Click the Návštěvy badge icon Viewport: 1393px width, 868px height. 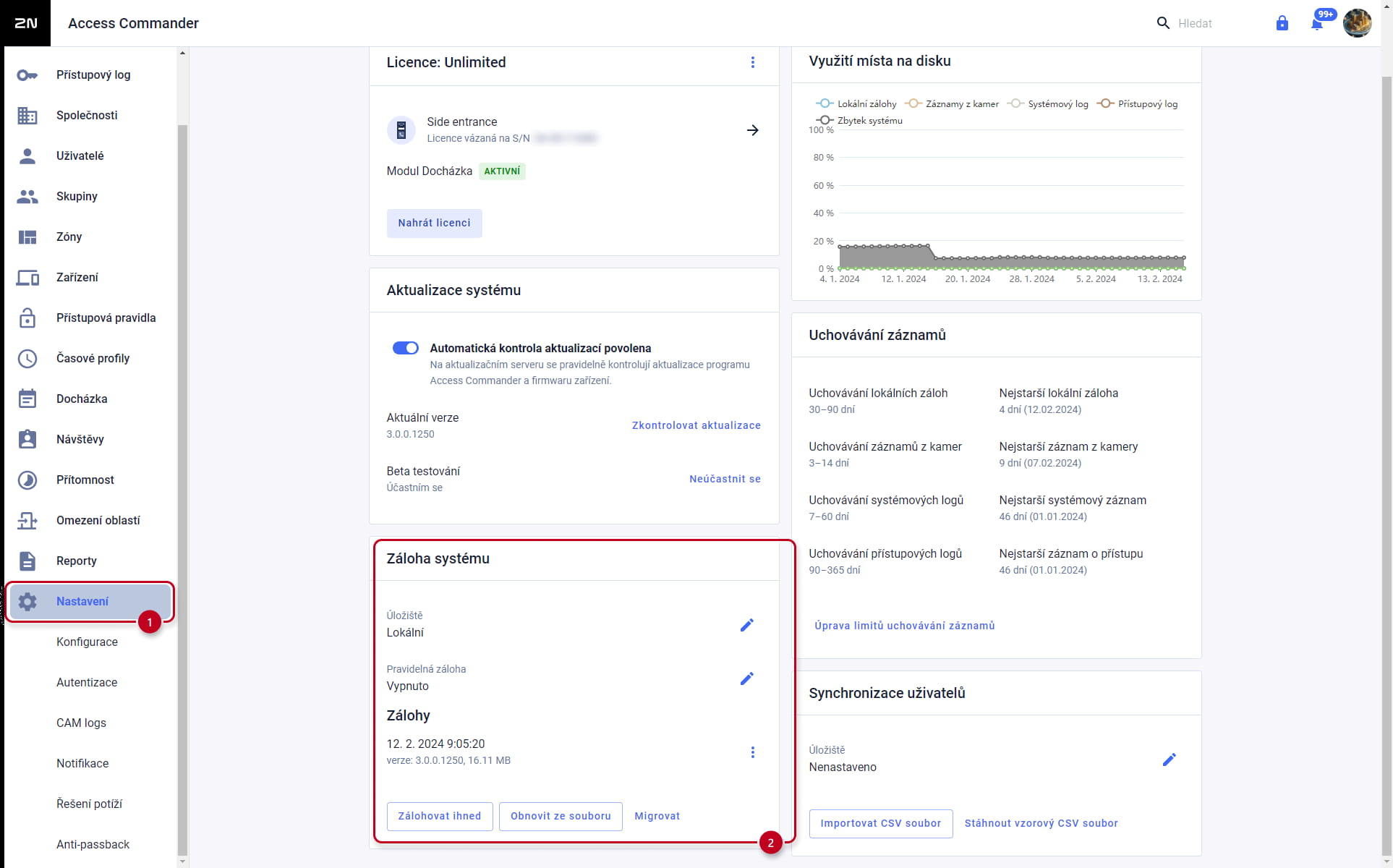27,440
